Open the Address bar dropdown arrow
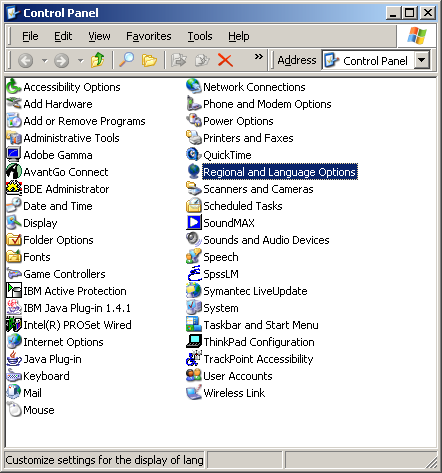Image resolution: width=442 pixels, height=473 pixels. pos(422,60)
